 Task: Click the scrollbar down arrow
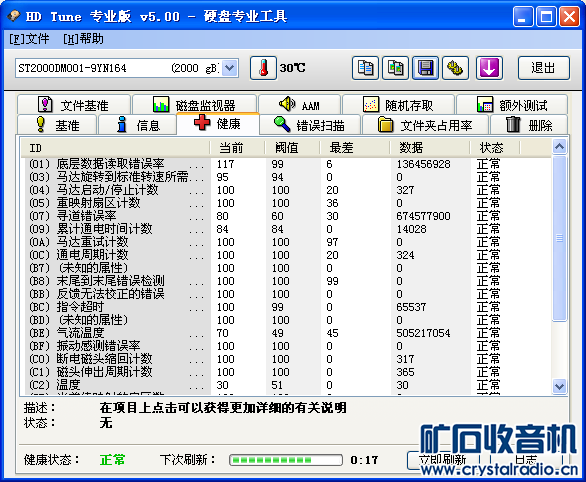[559, 386]
